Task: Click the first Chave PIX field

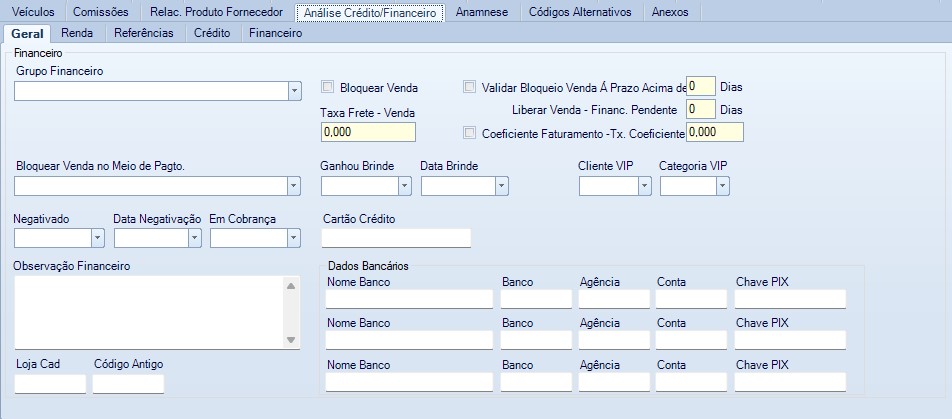Action: click(789, 299)
